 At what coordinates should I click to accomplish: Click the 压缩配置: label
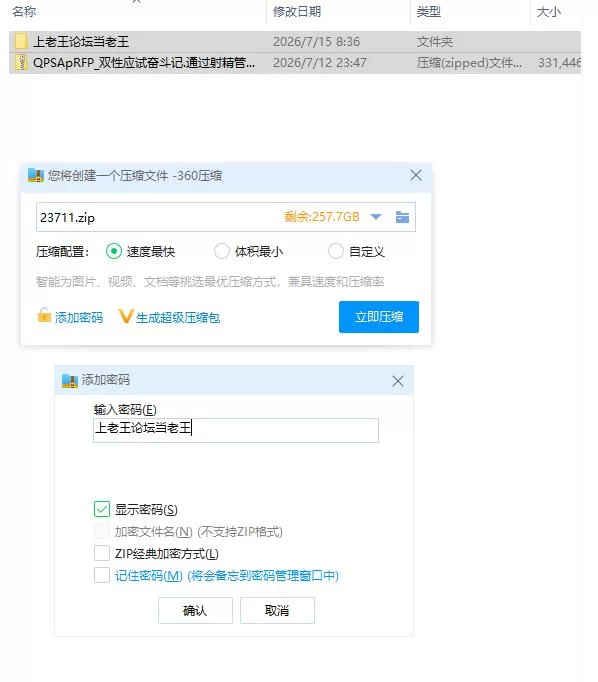(x=62, y=251)
